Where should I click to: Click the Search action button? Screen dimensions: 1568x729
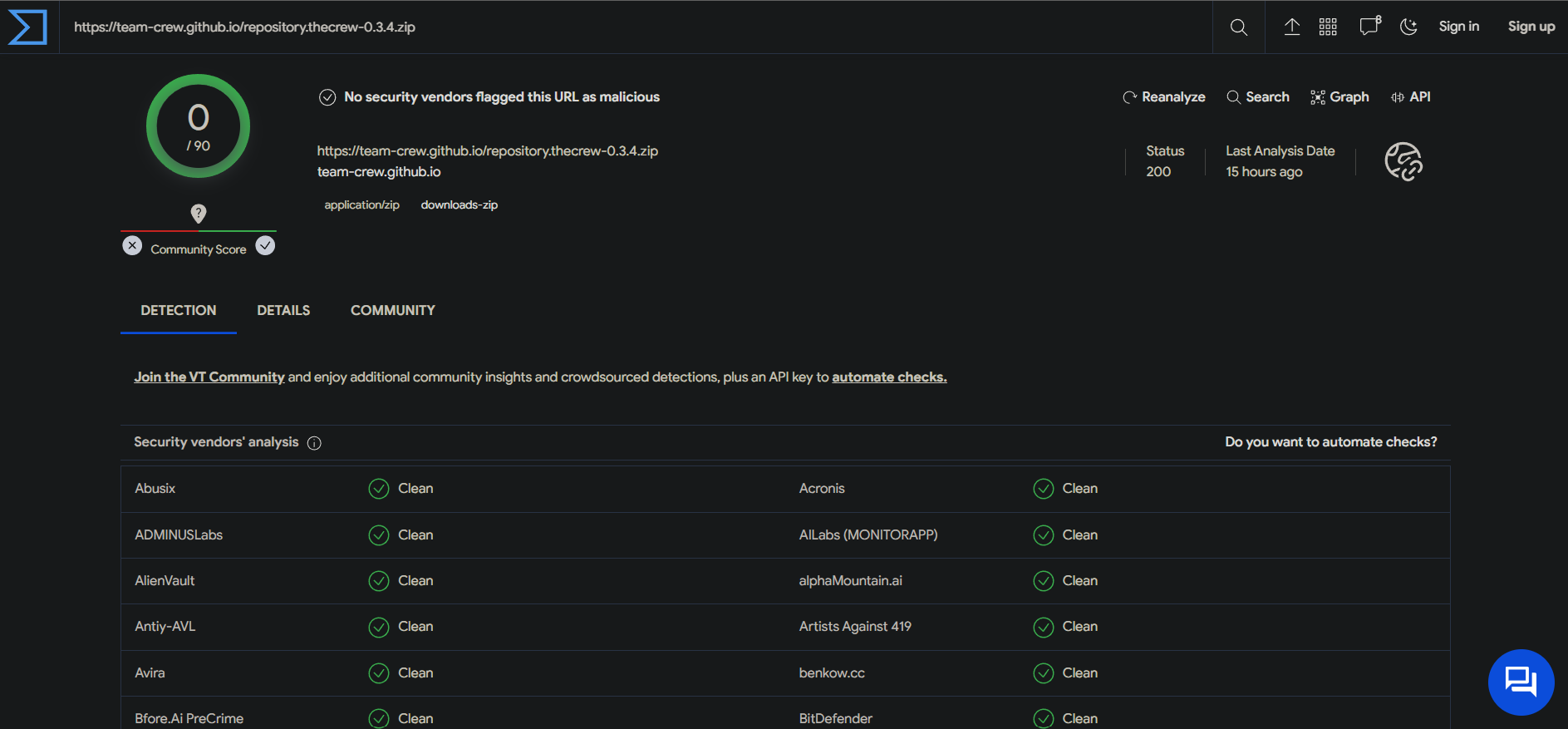[x=1258, y=97]
